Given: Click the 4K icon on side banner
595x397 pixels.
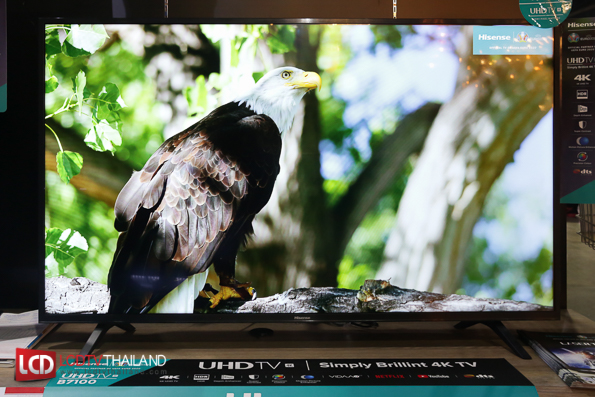Looking at the screenshot, I should 582,78.
